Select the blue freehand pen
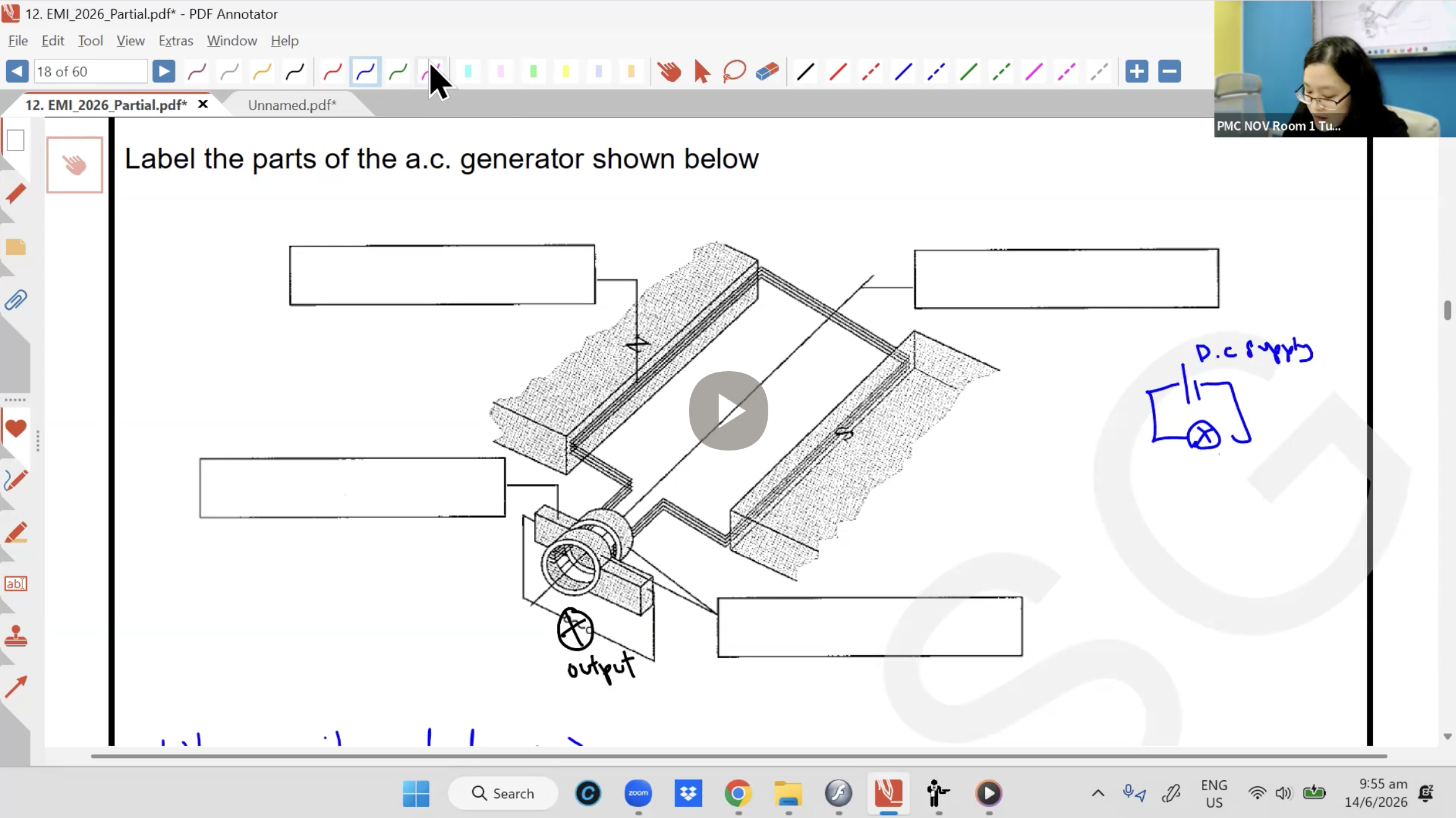This screenshot has height=818, width=1456. point(366,71)
